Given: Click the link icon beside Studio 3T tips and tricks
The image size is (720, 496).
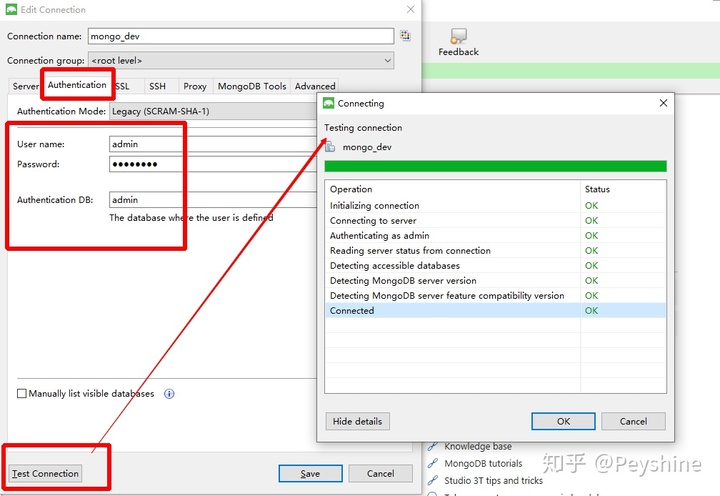Looking at the screenshot, I should (433, 480).
